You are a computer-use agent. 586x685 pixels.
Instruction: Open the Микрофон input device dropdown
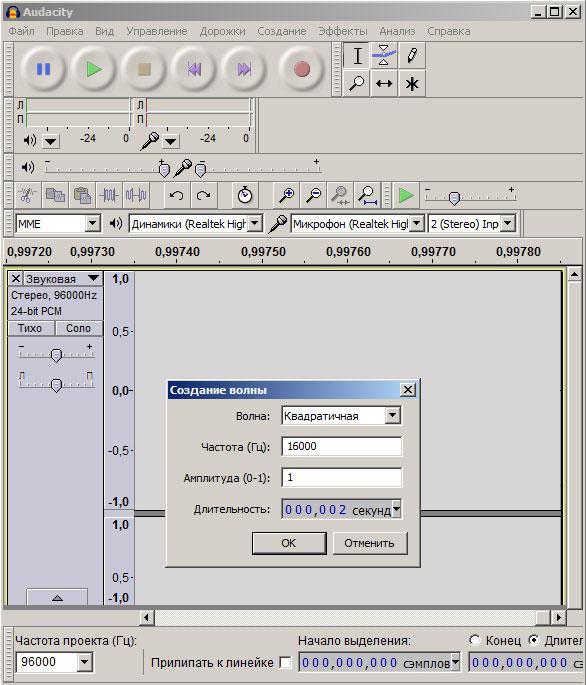tap(417, 224)
